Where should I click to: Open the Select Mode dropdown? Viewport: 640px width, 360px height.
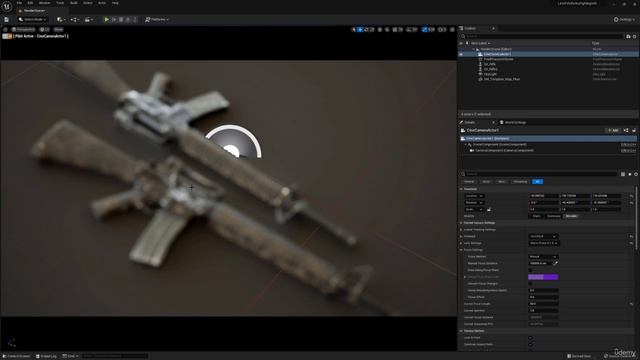(33, 20)
